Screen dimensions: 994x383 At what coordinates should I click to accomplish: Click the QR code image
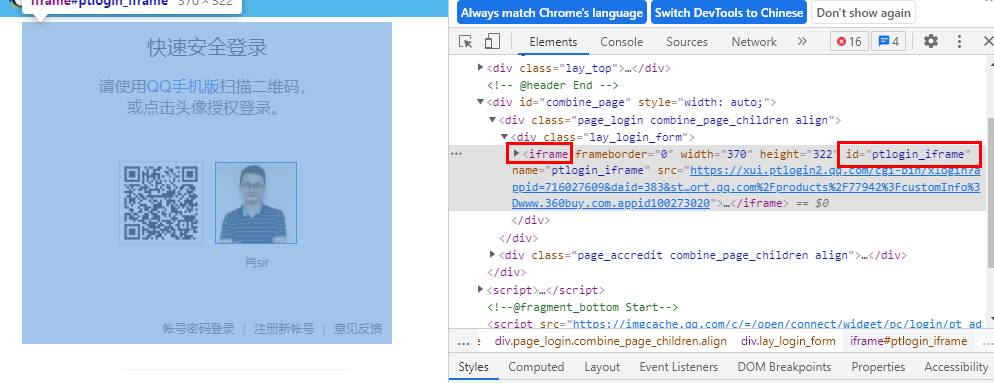click(161, 203)
